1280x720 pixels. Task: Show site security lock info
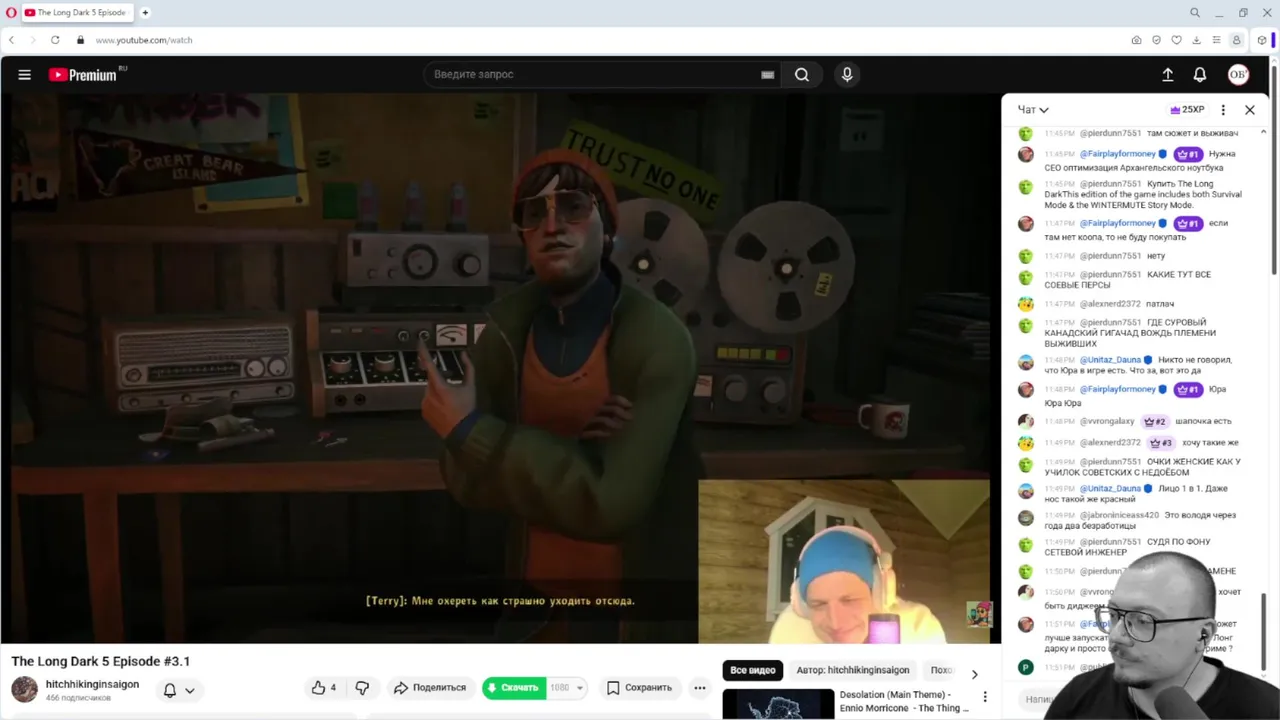tap(80, 40)
